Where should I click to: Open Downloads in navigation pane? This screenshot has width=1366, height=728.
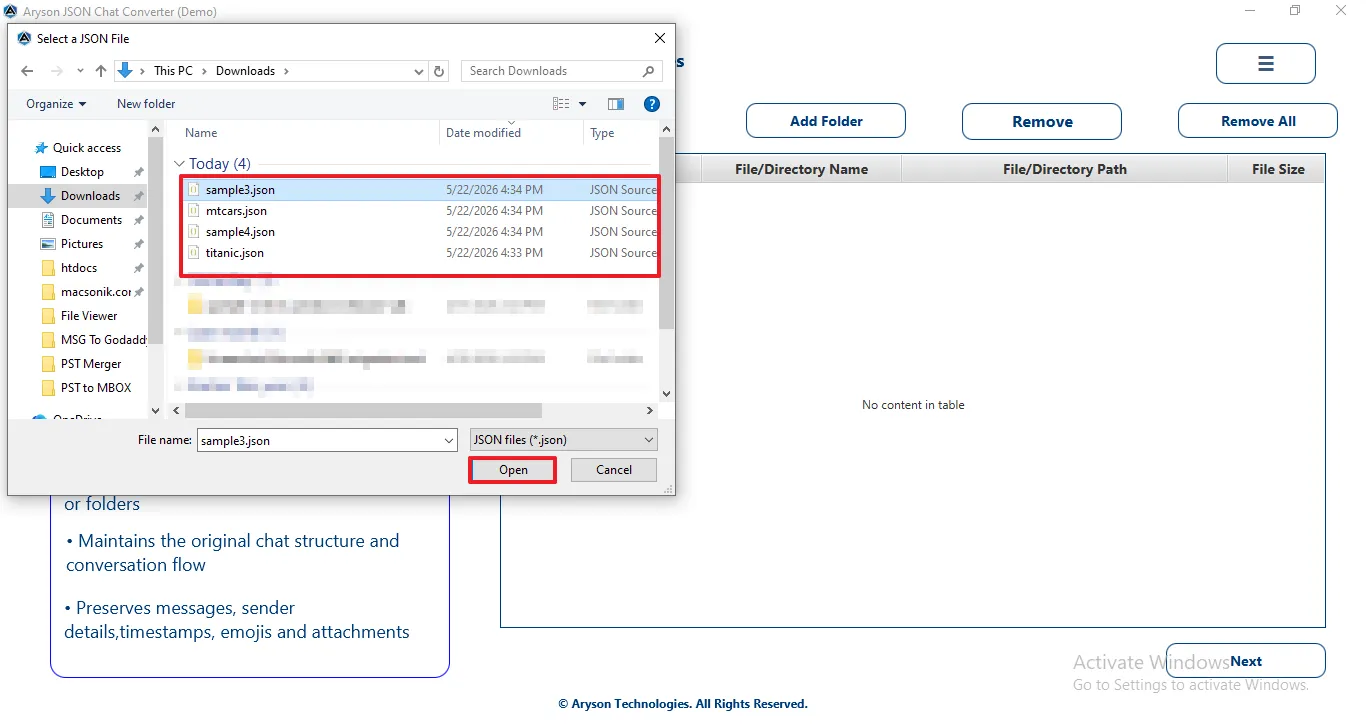[90, 196]
